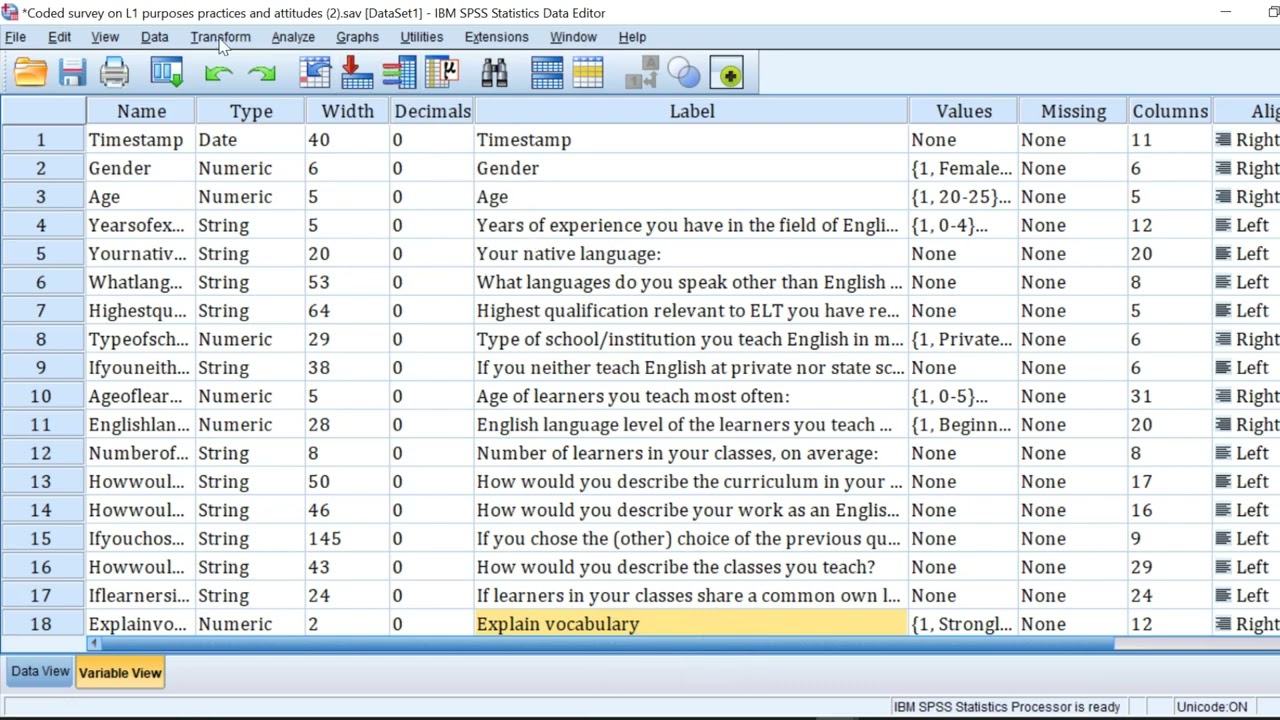
Task: Open the Extensions menu
Action: tap(496, 37)
